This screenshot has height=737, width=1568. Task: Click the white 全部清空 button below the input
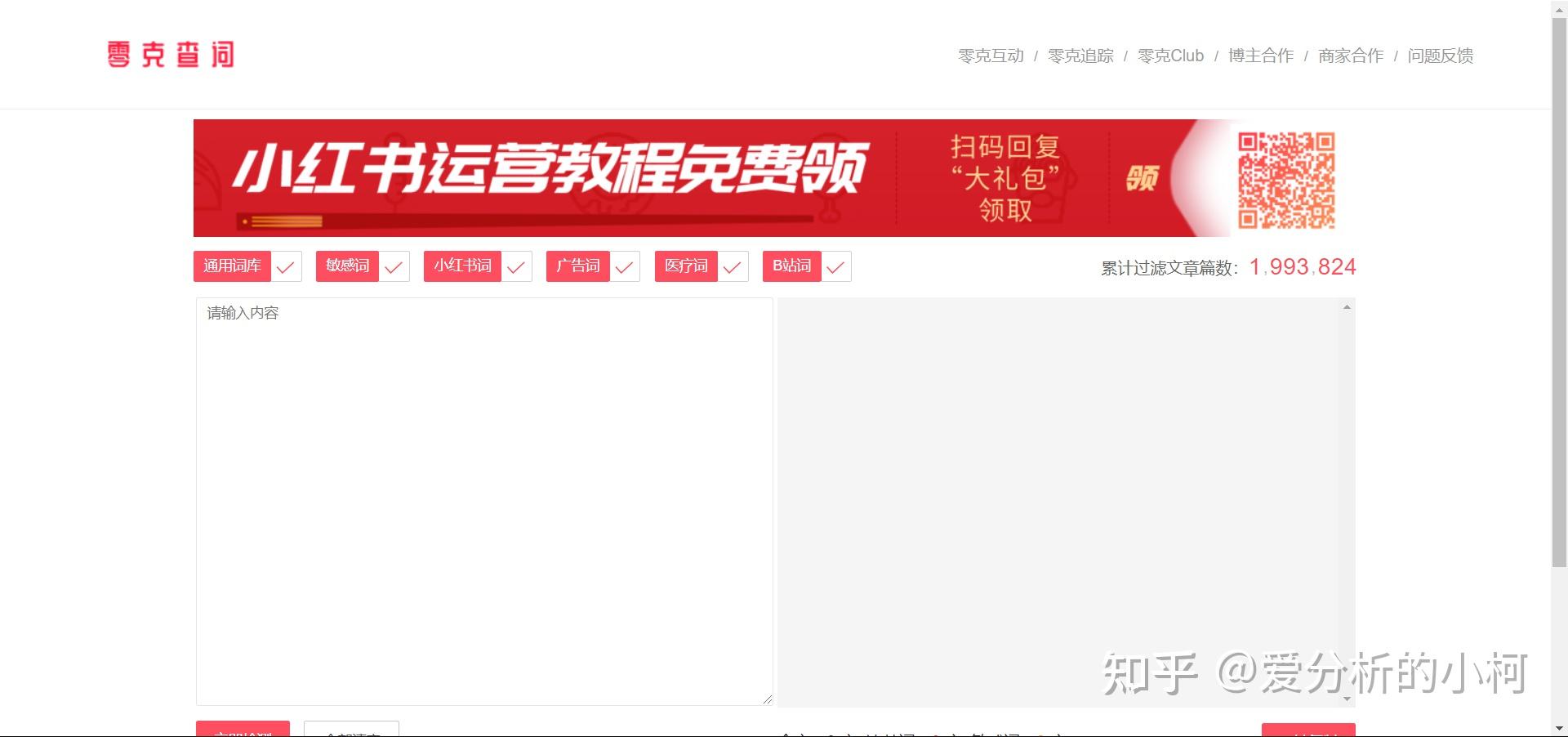[351, 729]
